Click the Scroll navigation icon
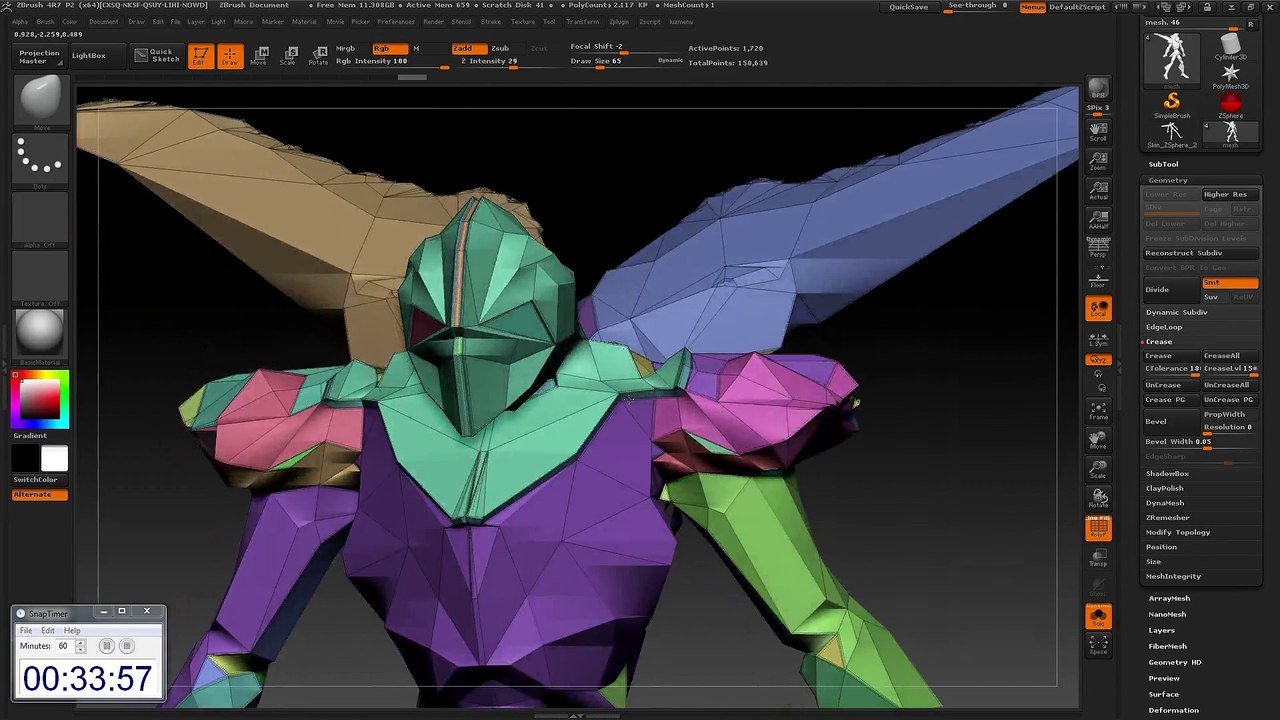1280x720 pixels. [x=1098, y=130]
